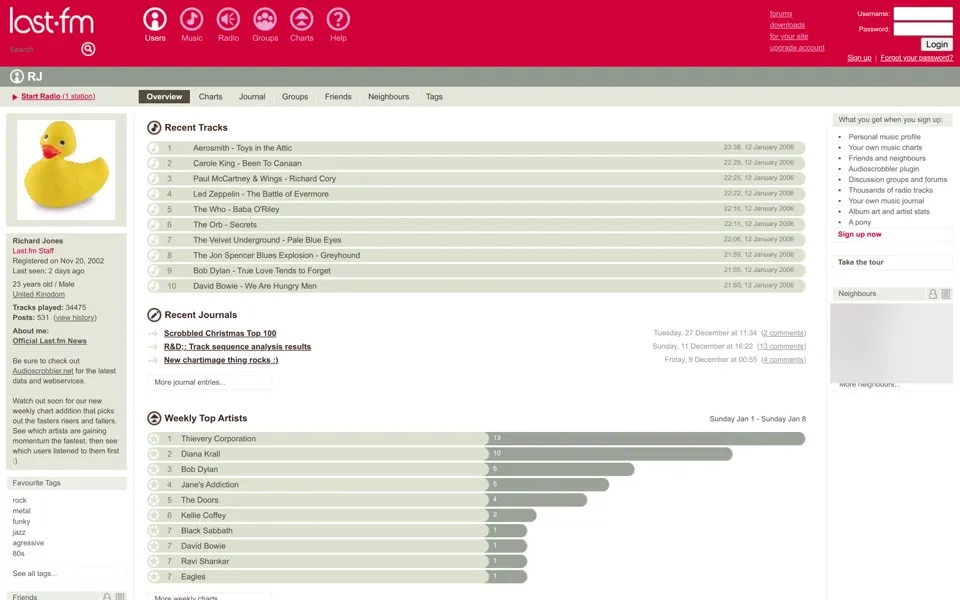Click the Recent Journals section icon
The height and width of the screenshot is (600, 960).
[x=154, y=315]
